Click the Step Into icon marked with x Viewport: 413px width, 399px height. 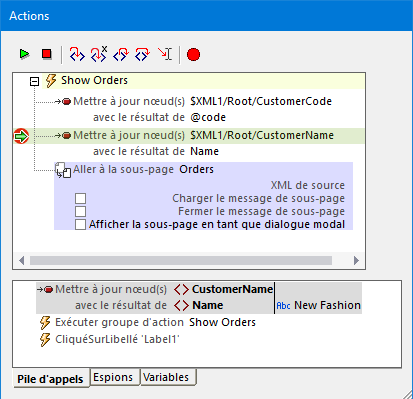99,54
